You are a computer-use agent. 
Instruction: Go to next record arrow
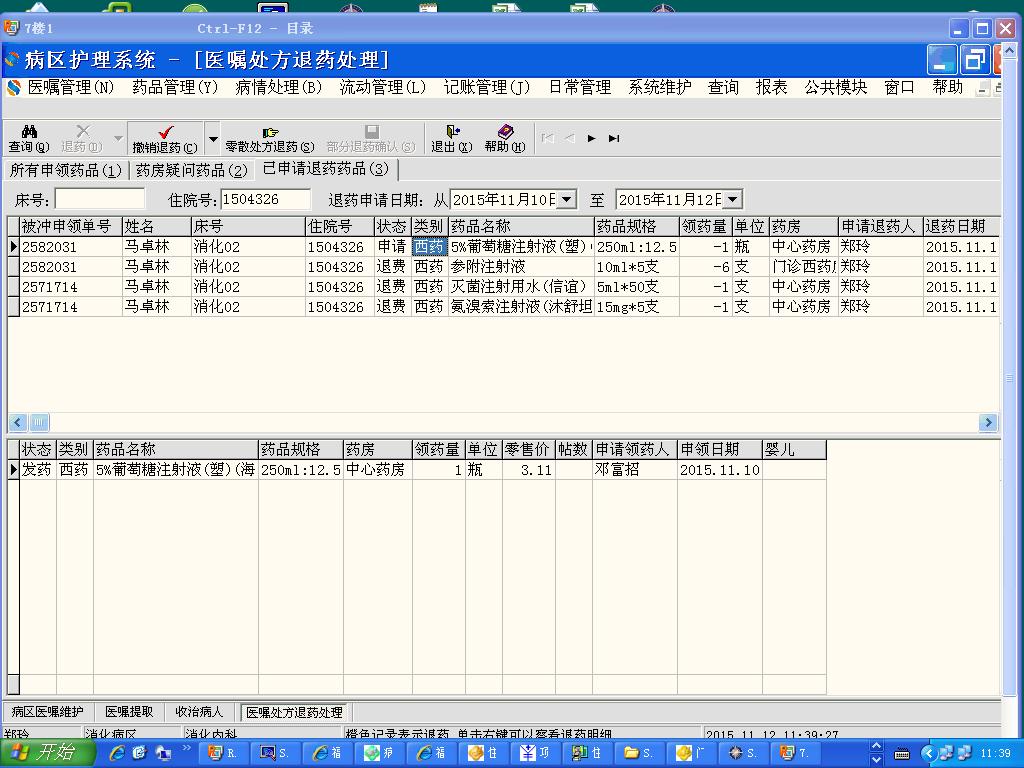click(592, 138)
